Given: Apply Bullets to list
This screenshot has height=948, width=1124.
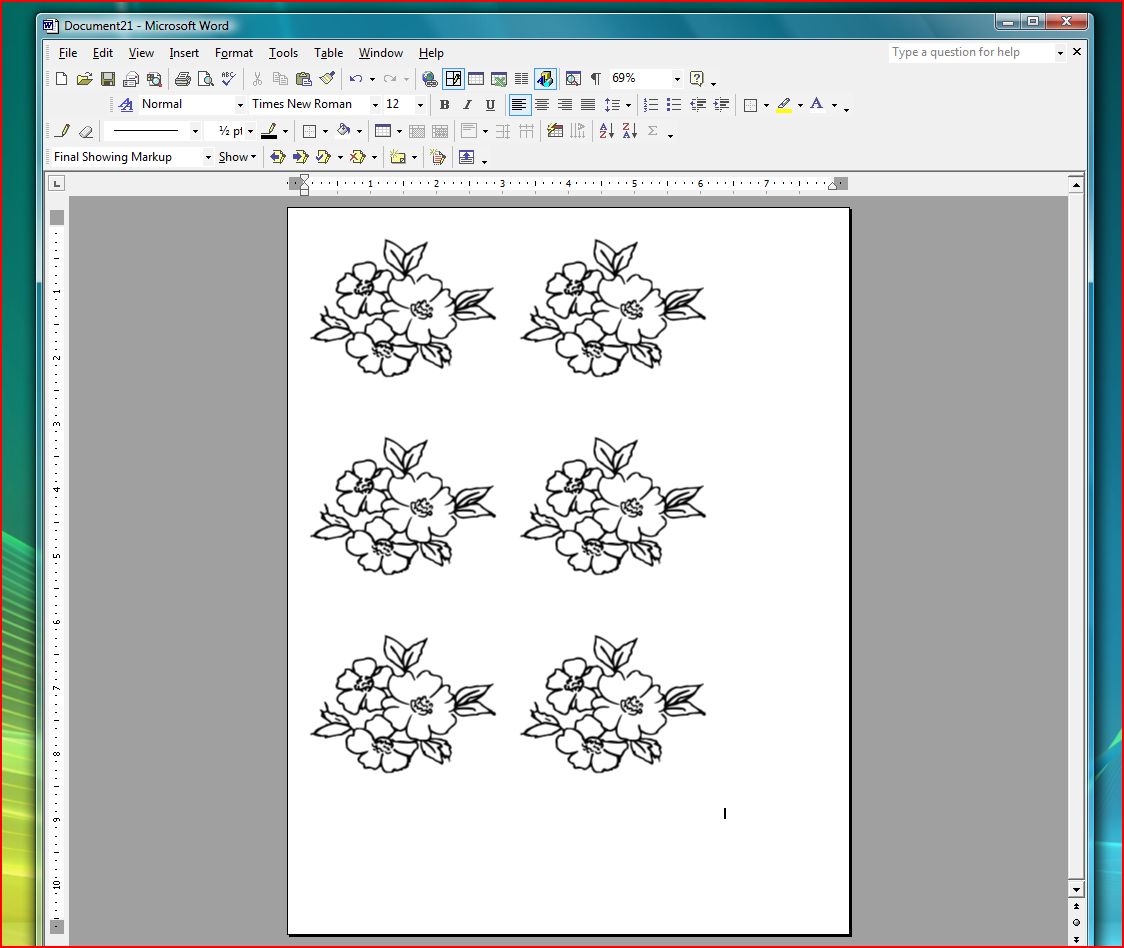Looking at the screenshot, I should click(674, 105).
